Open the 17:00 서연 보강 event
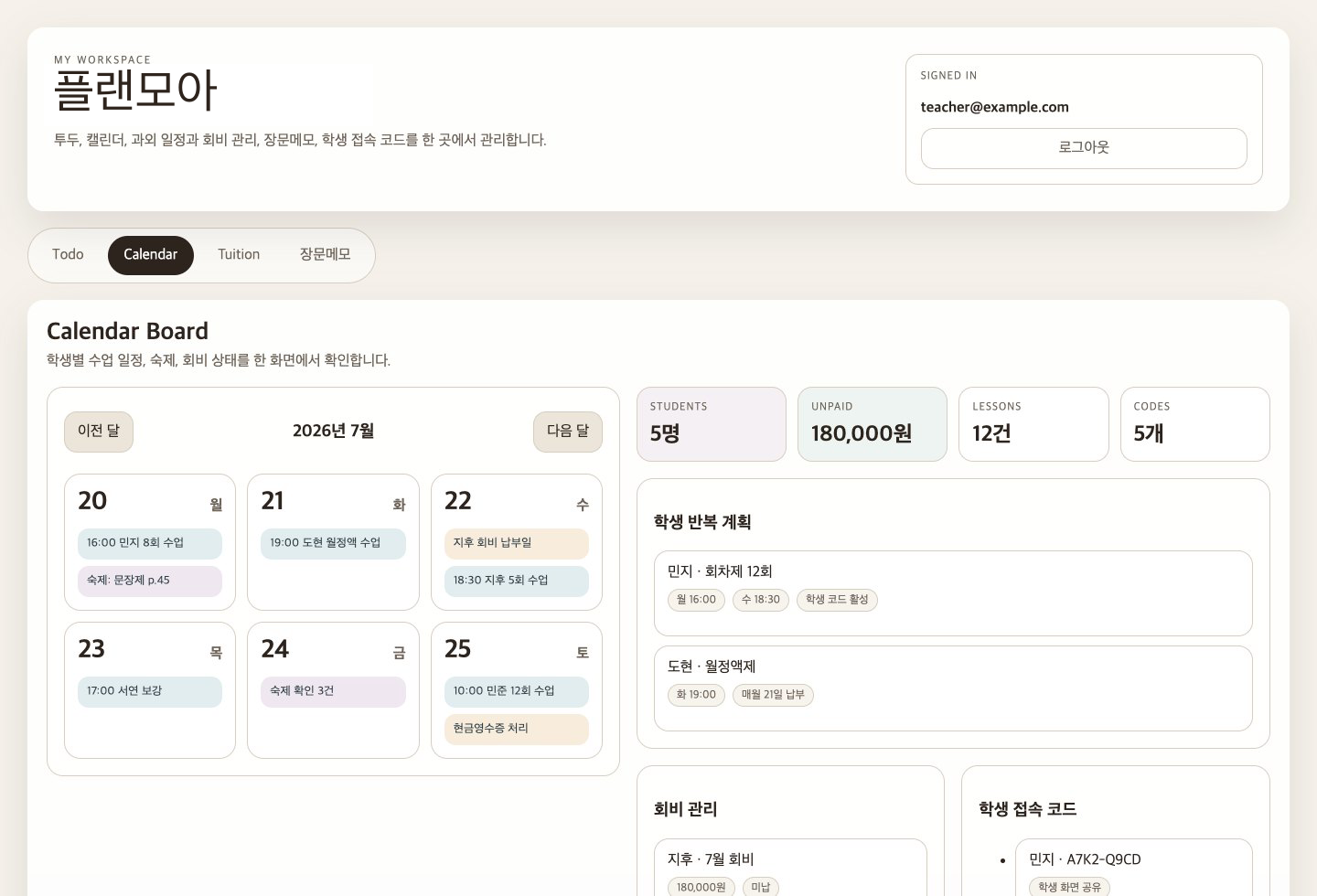 point(150,691)
